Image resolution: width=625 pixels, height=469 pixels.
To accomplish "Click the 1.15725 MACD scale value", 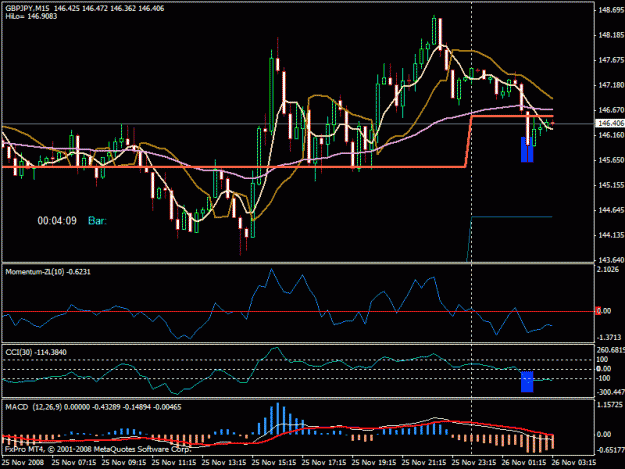I will coord(611,405).
